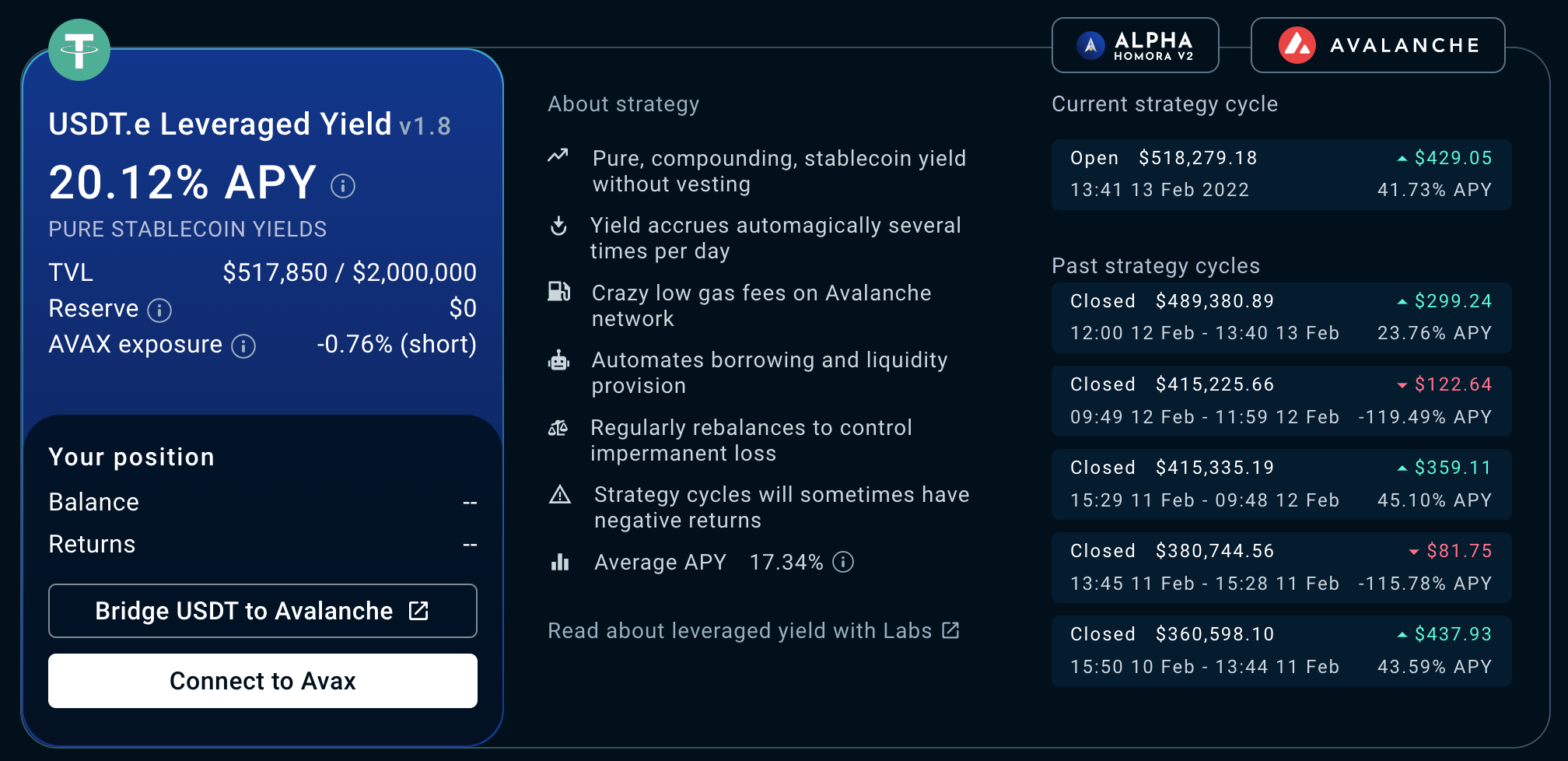Click external link icon beside Labs link
The image size is (1568, 761).
950,629
